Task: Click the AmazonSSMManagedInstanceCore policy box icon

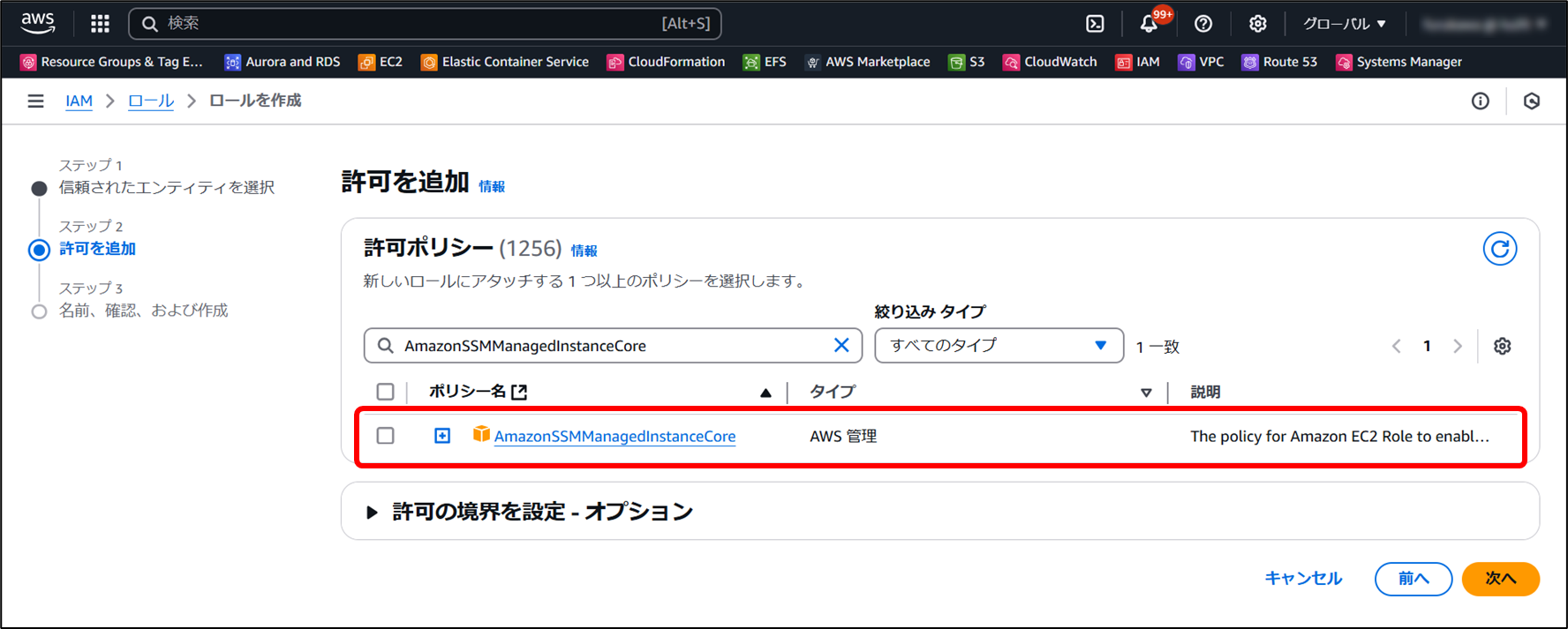Action: (x=481, y=433)
